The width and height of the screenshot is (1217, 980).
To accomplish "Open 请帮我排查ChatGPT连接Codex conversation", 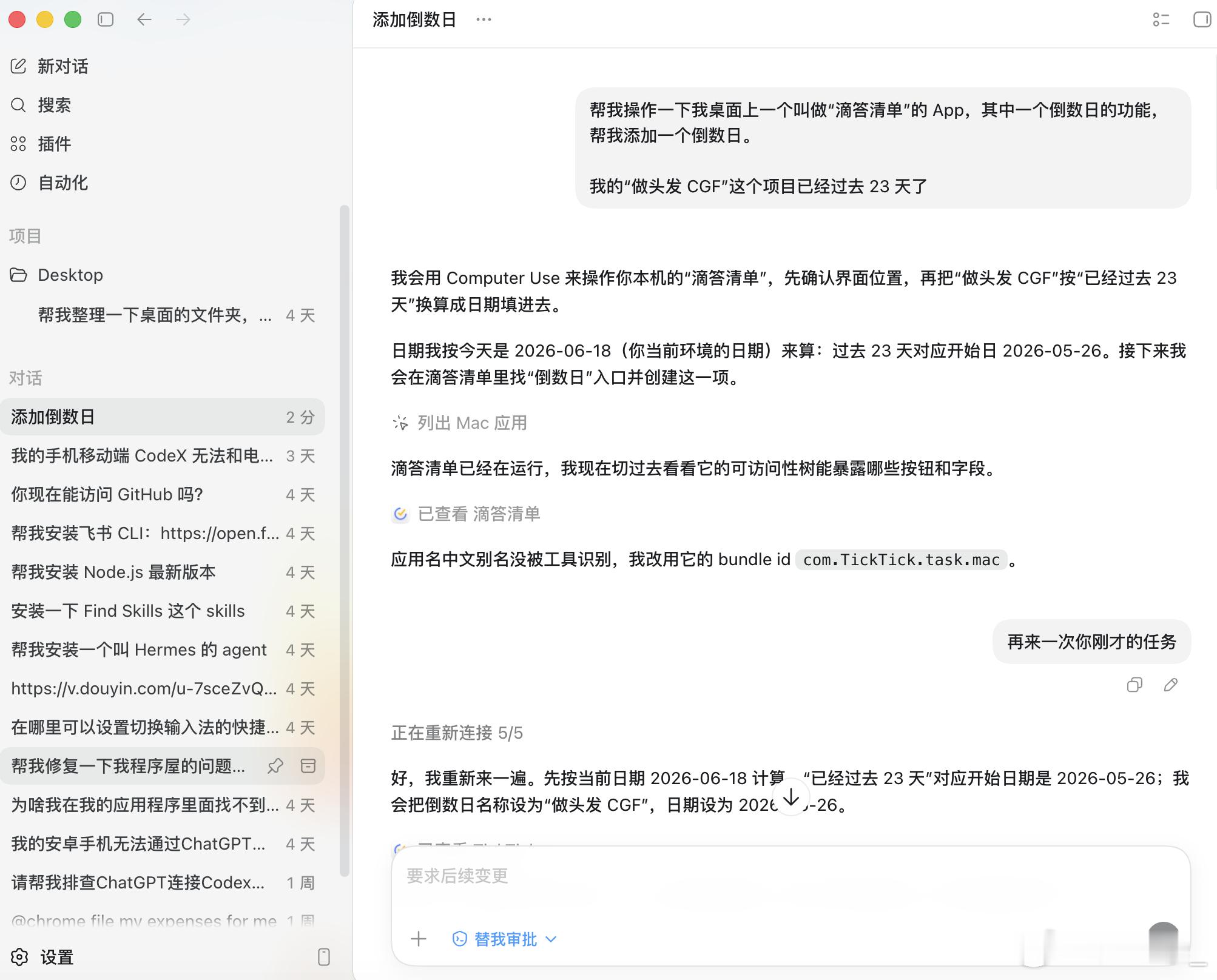I will click(163, 882).
